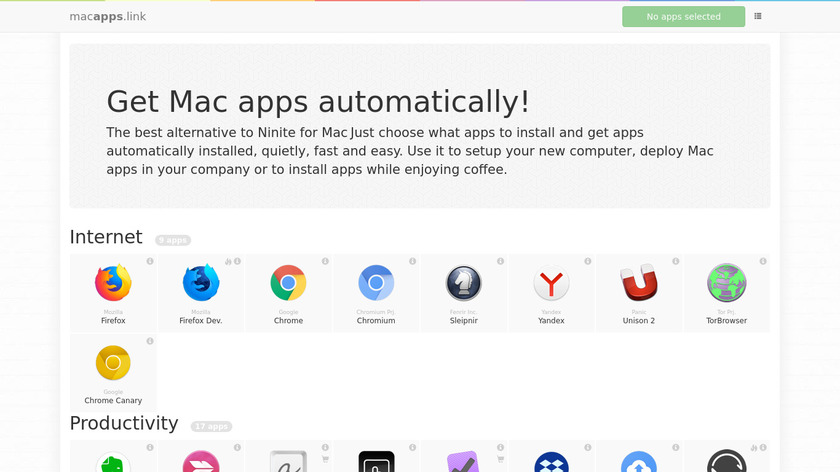Select the Sleipnir browser icon

point(463,283)
